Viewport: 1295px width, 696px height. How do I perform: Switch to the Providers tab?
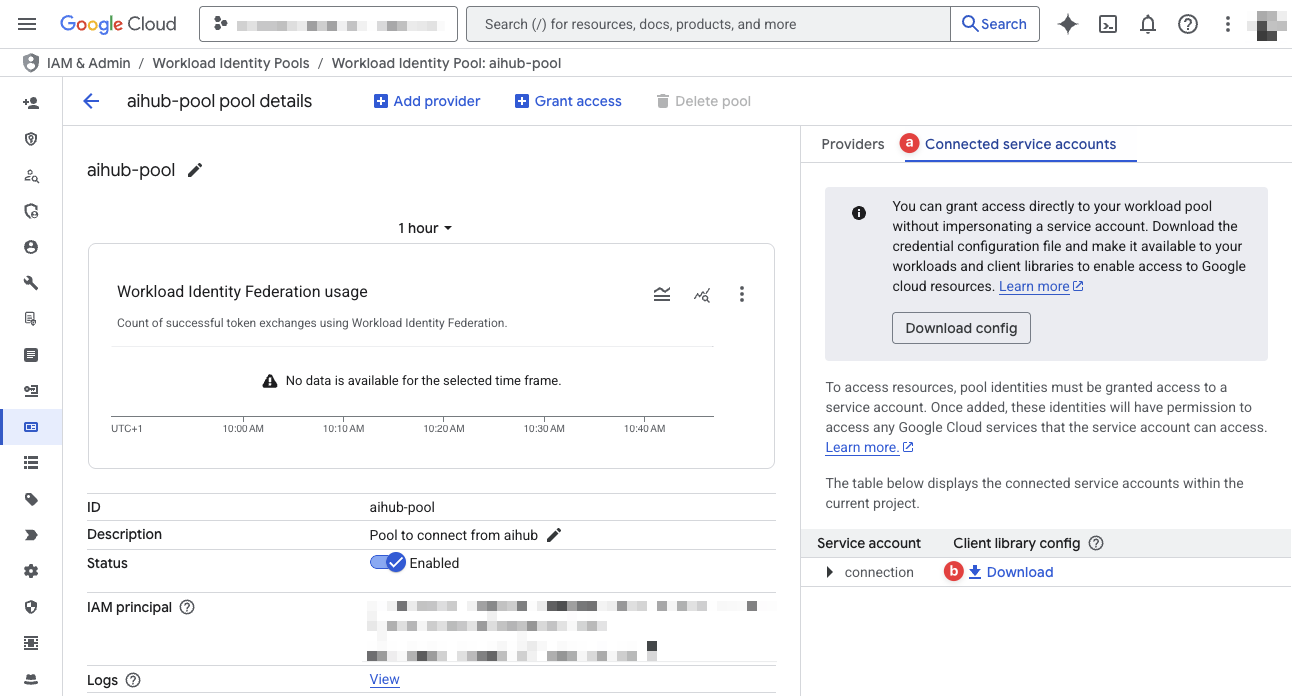pos(852,144)
